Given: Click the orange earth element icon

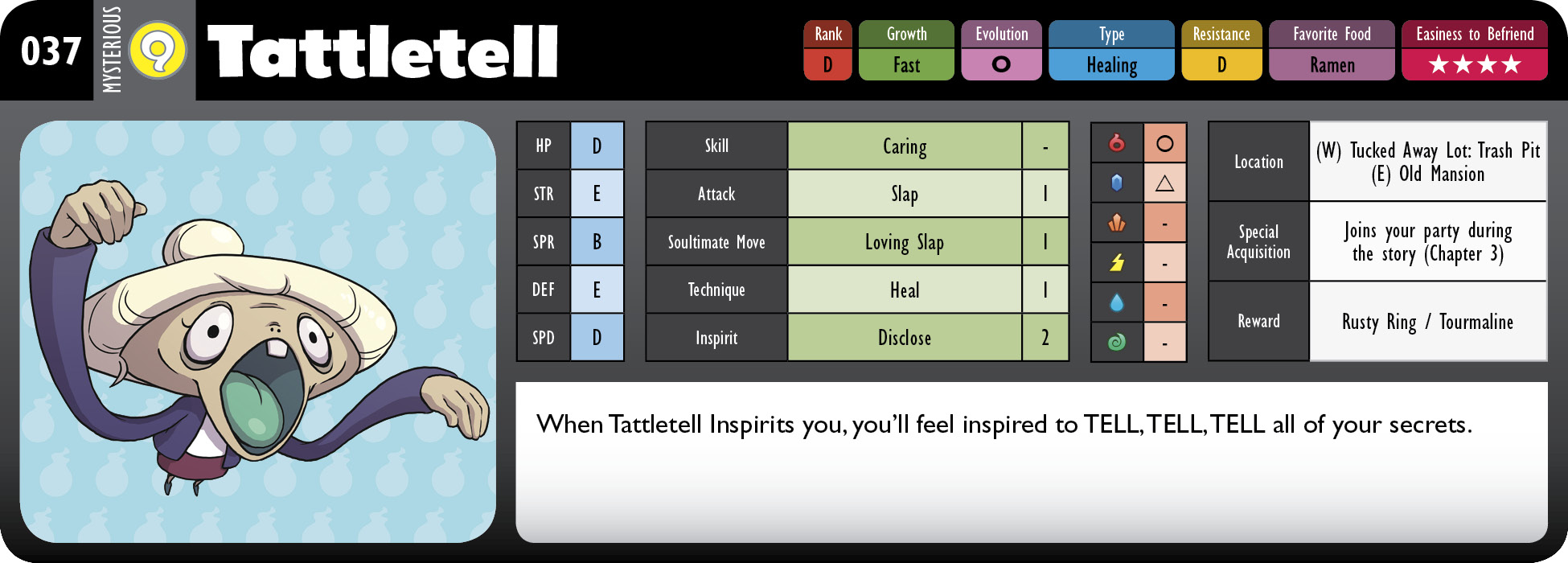Looking at the screenshot, I should click(1117, 223).
